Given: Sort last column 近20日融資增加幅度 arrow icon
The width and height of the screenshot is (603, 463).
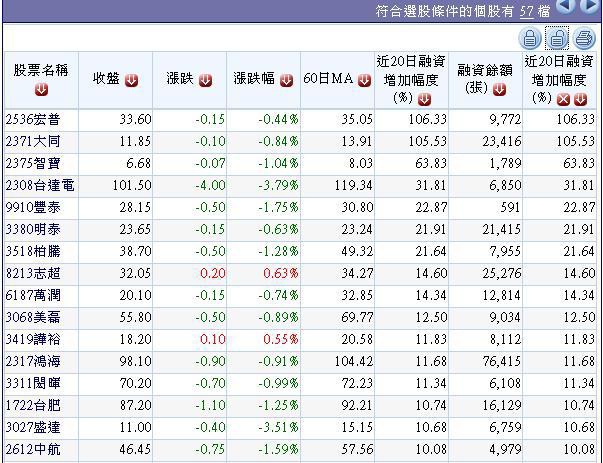Looking at the screenshot, I should [580, 100].
